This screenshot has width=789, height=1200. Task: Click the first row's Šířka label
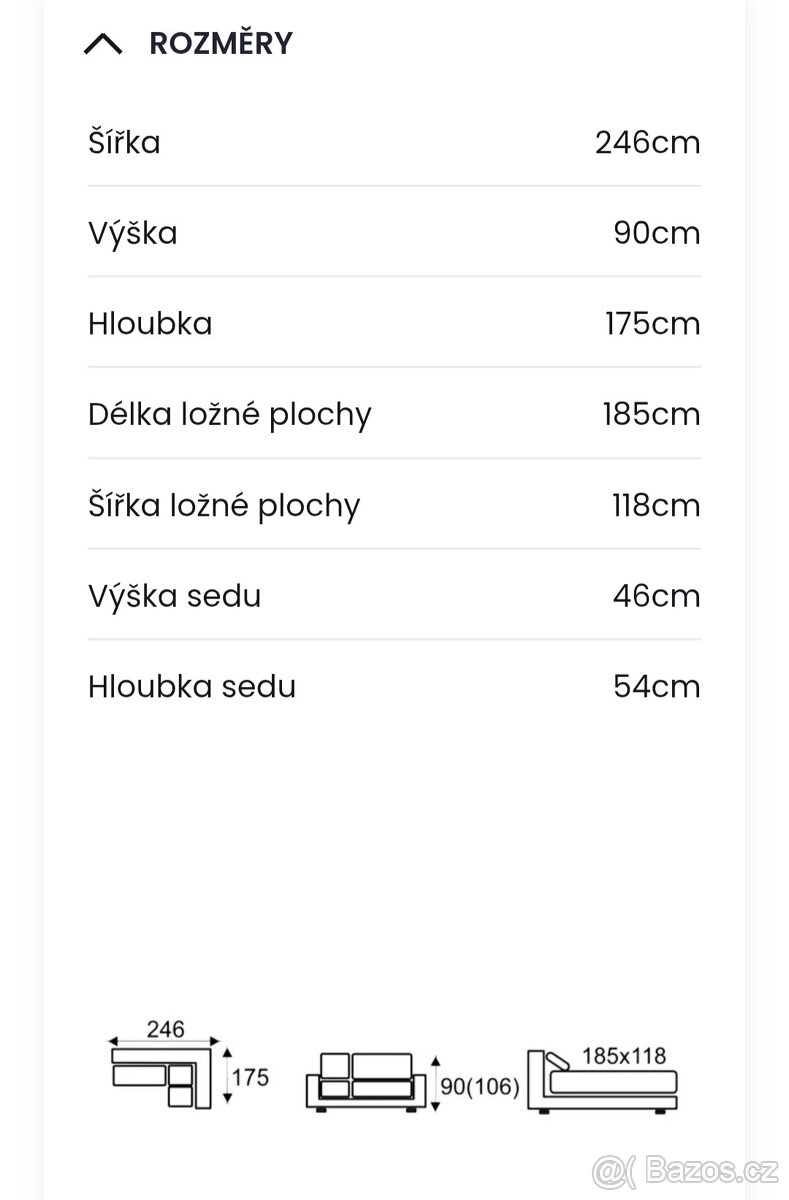[124, 142]
